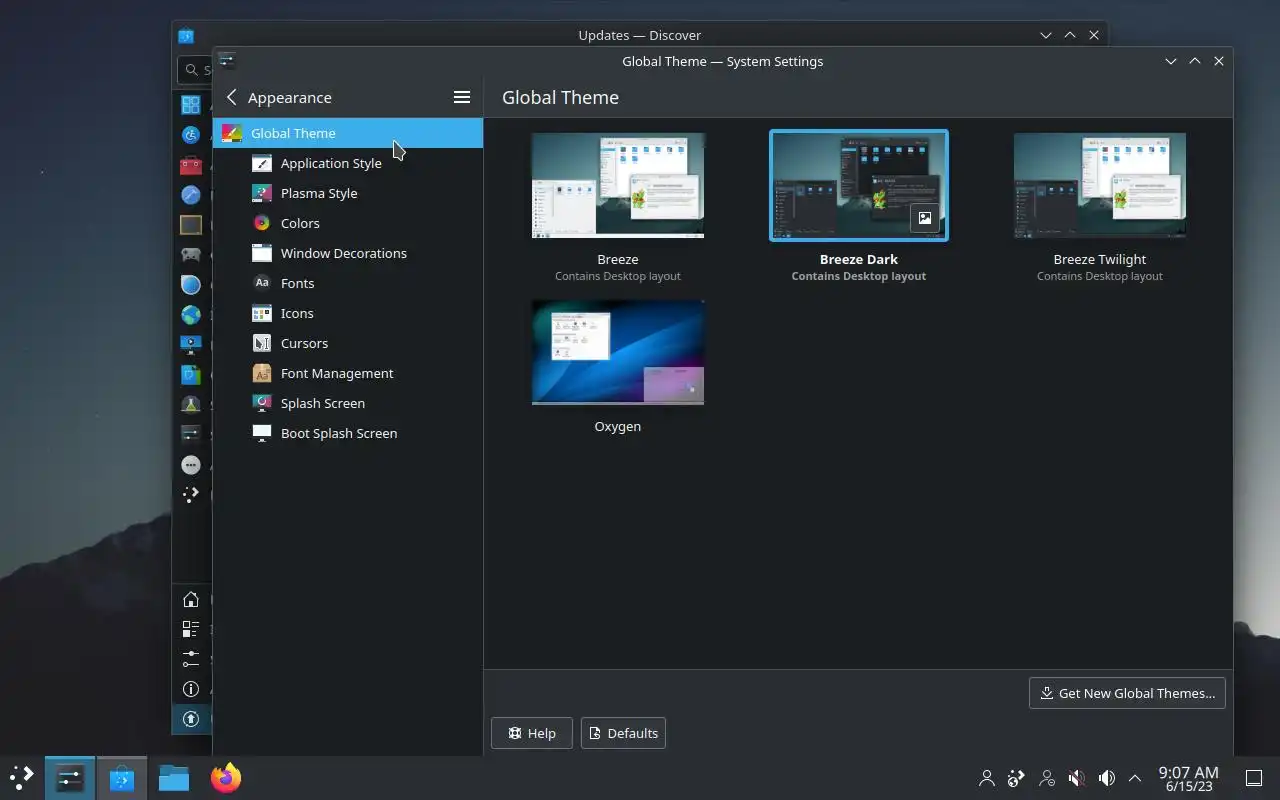Open Discover's Update page icon
1280x800 pixels.
(x=191, y=719)
